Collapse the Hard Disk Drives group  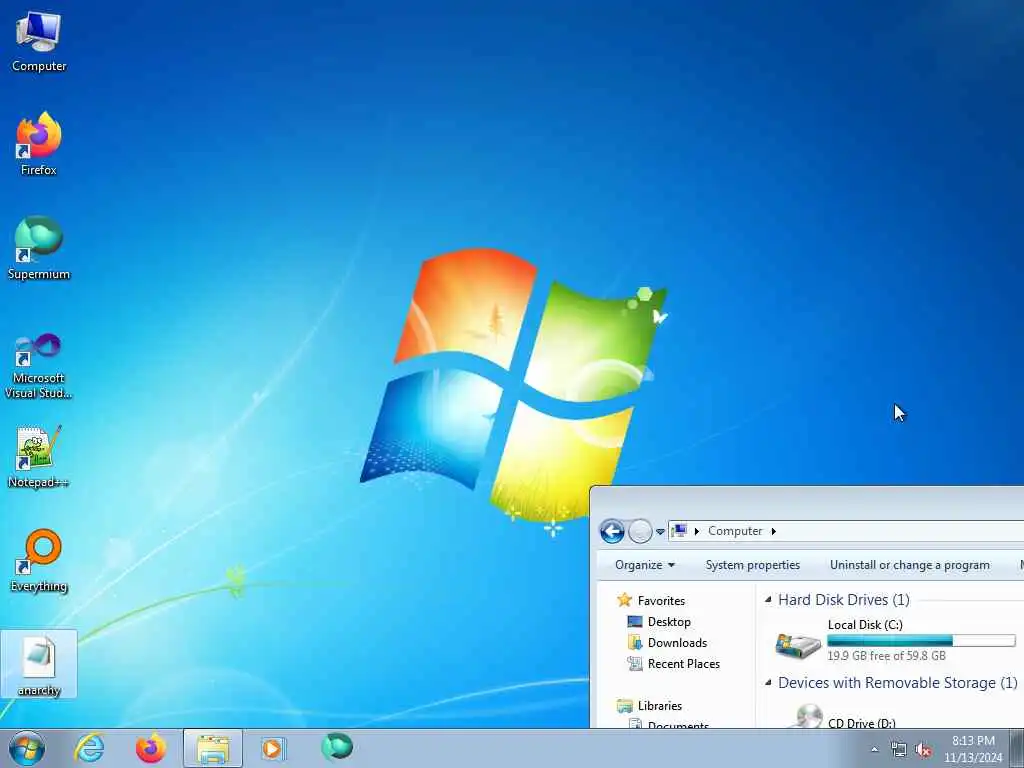[x=768, y=600]
